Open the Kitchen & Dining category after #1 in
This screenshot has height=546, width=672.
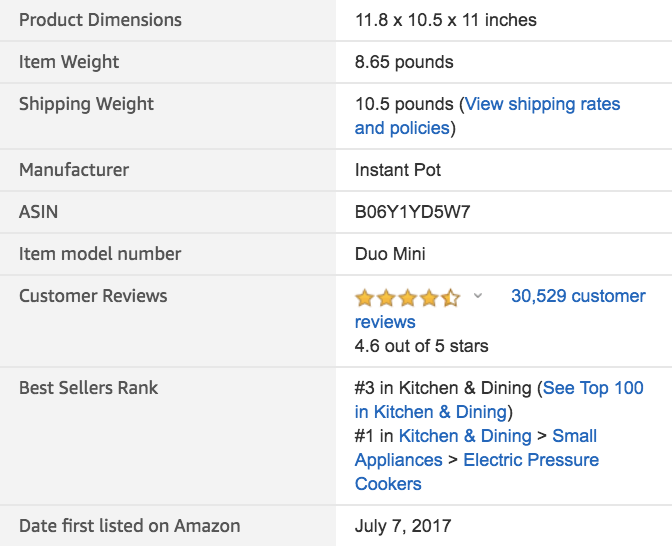(465, 436)
